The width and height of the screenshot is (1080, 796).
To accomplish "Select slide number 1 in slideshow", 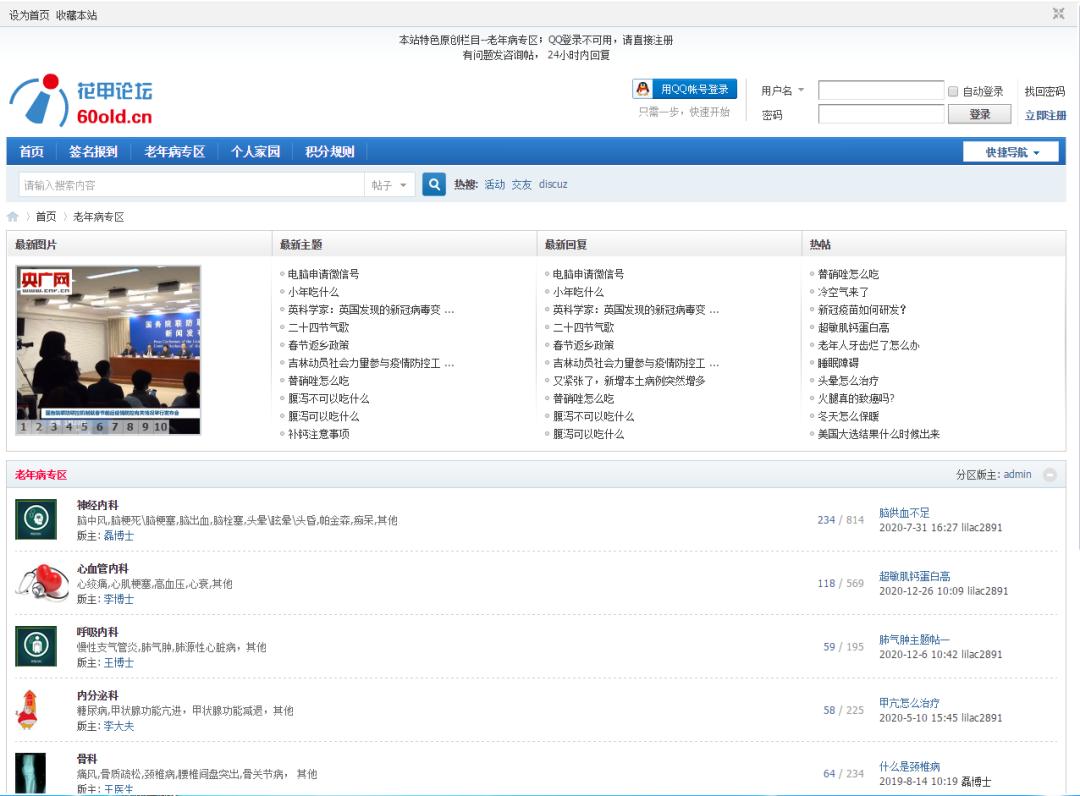I will tap(23, 427).
